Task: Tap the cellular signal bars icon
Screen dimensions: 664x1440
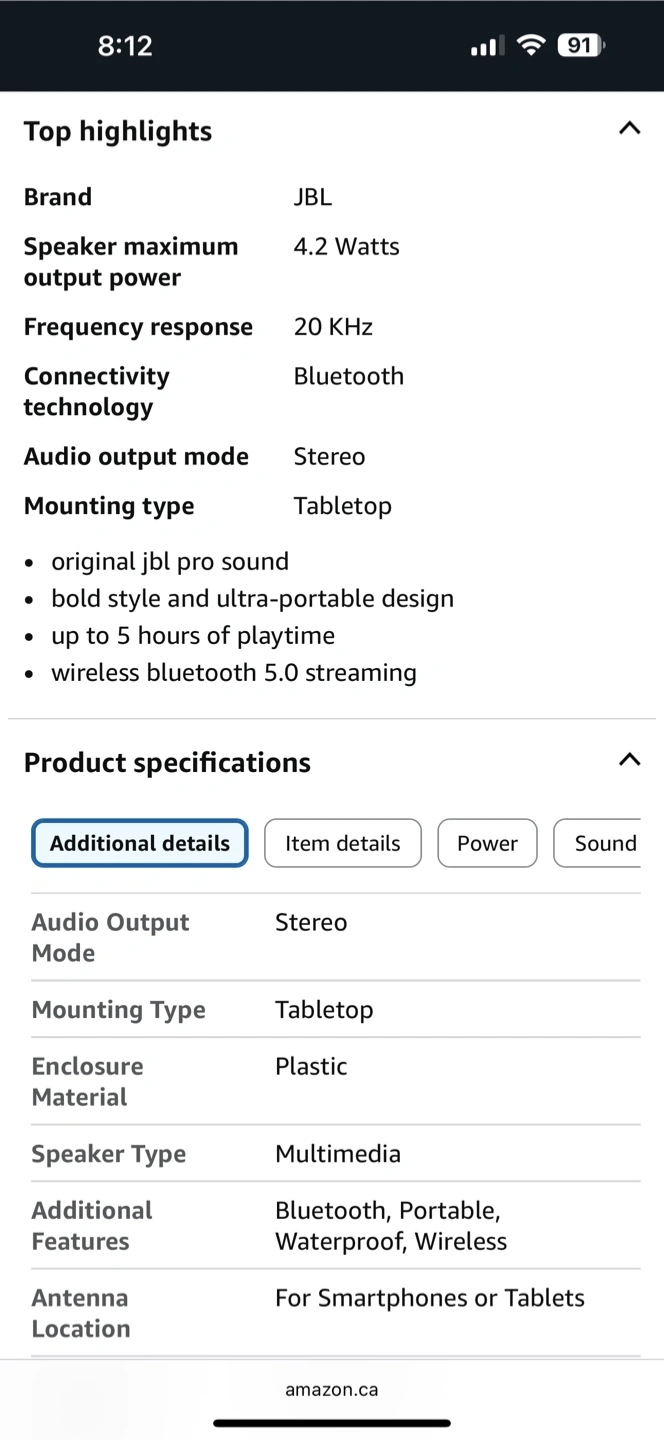Action: click(485, 46)
